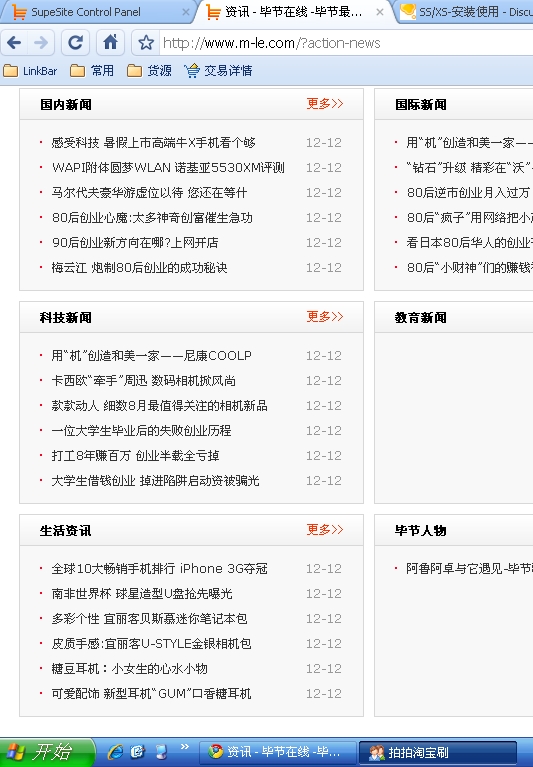The height and width of the screenshot is (767, 533).
Task: Open article 马尔代夫豪华游虚位以待
Action: (149, 193)
